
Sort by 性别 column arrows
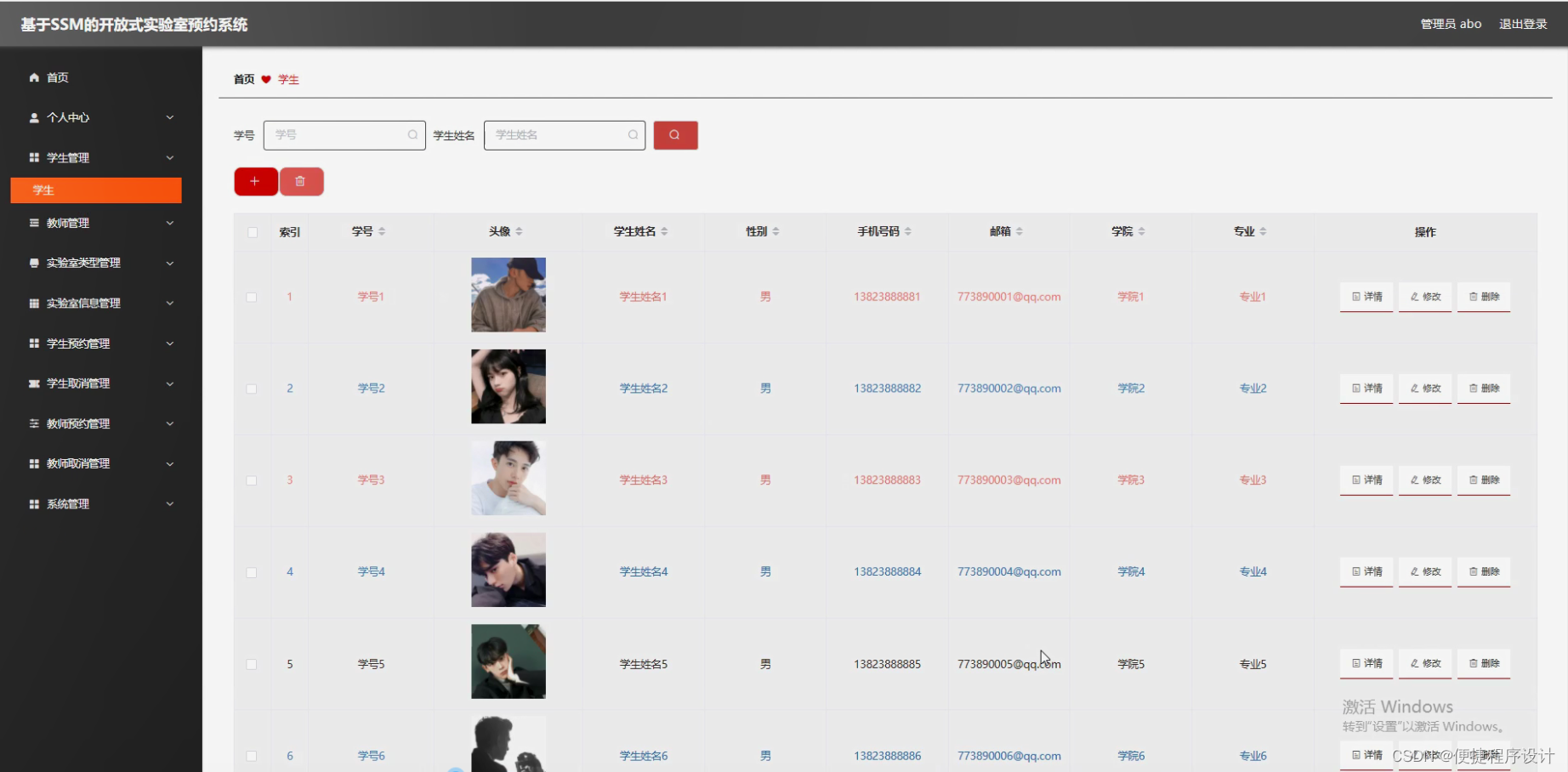[775, 231]
